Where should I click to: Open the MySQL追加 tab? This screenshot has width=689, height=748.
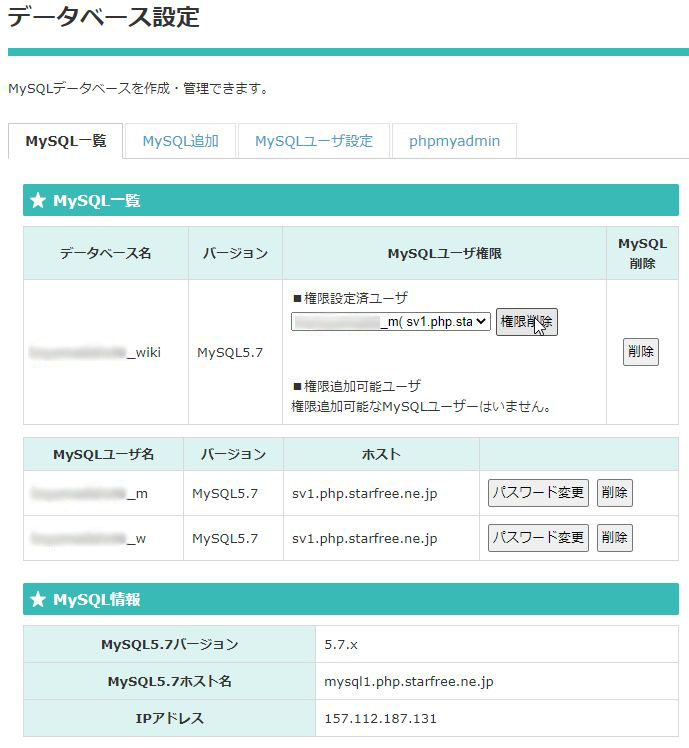tap(180, 141)
